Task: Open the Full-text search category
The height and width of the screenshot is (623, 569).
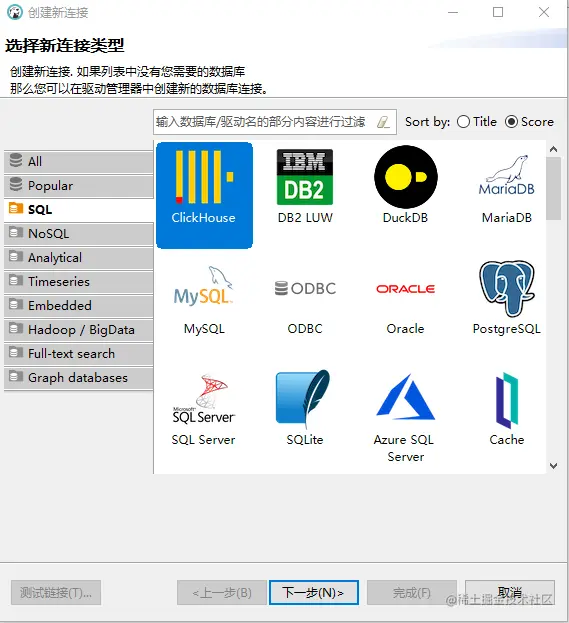Action: tap(79, 354)
